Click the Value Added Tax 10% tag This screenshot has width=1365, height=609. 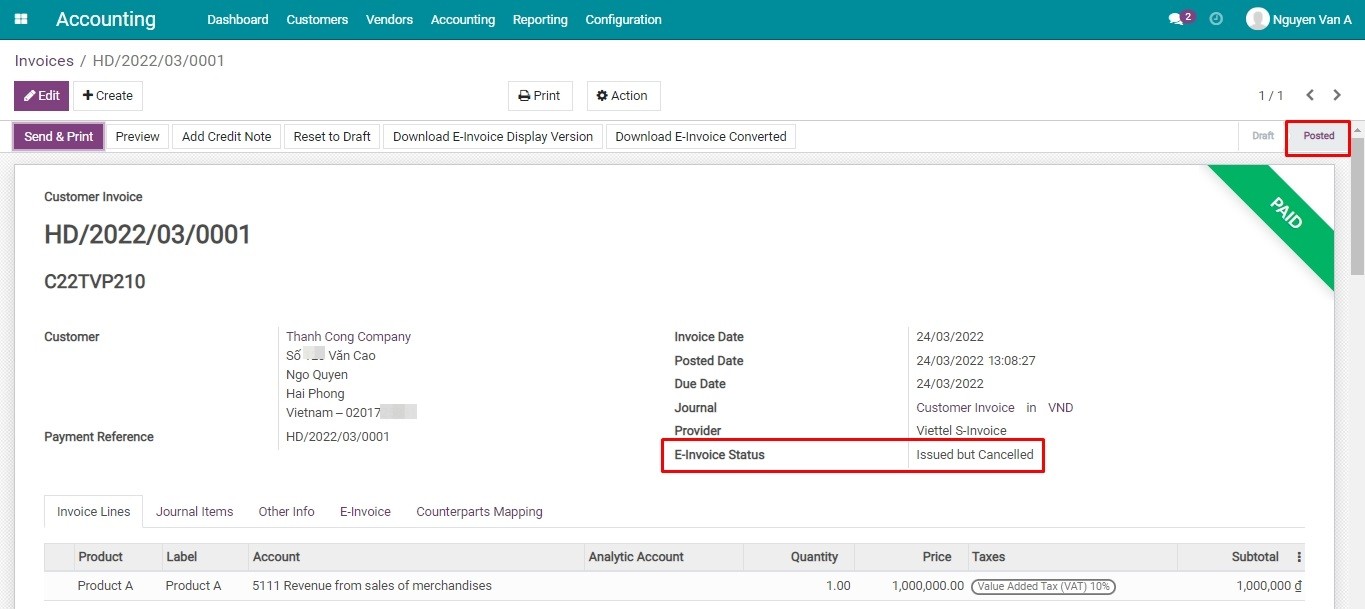click(x=1043, y=586)
